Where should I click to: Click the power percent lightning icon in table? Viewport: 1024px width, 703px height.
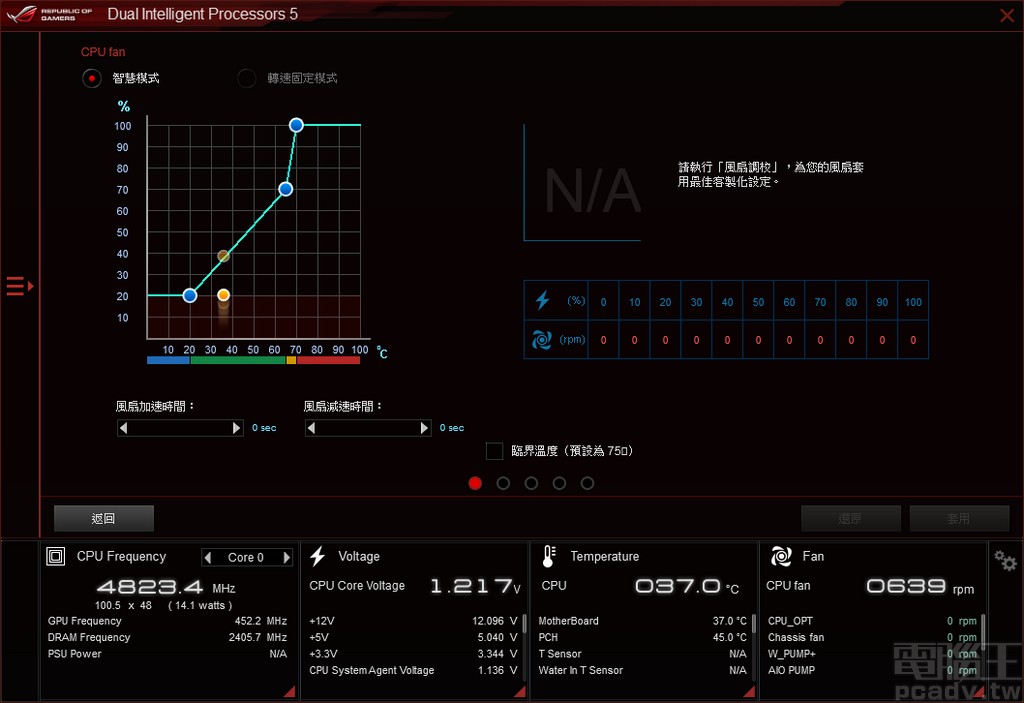point(542,301)
